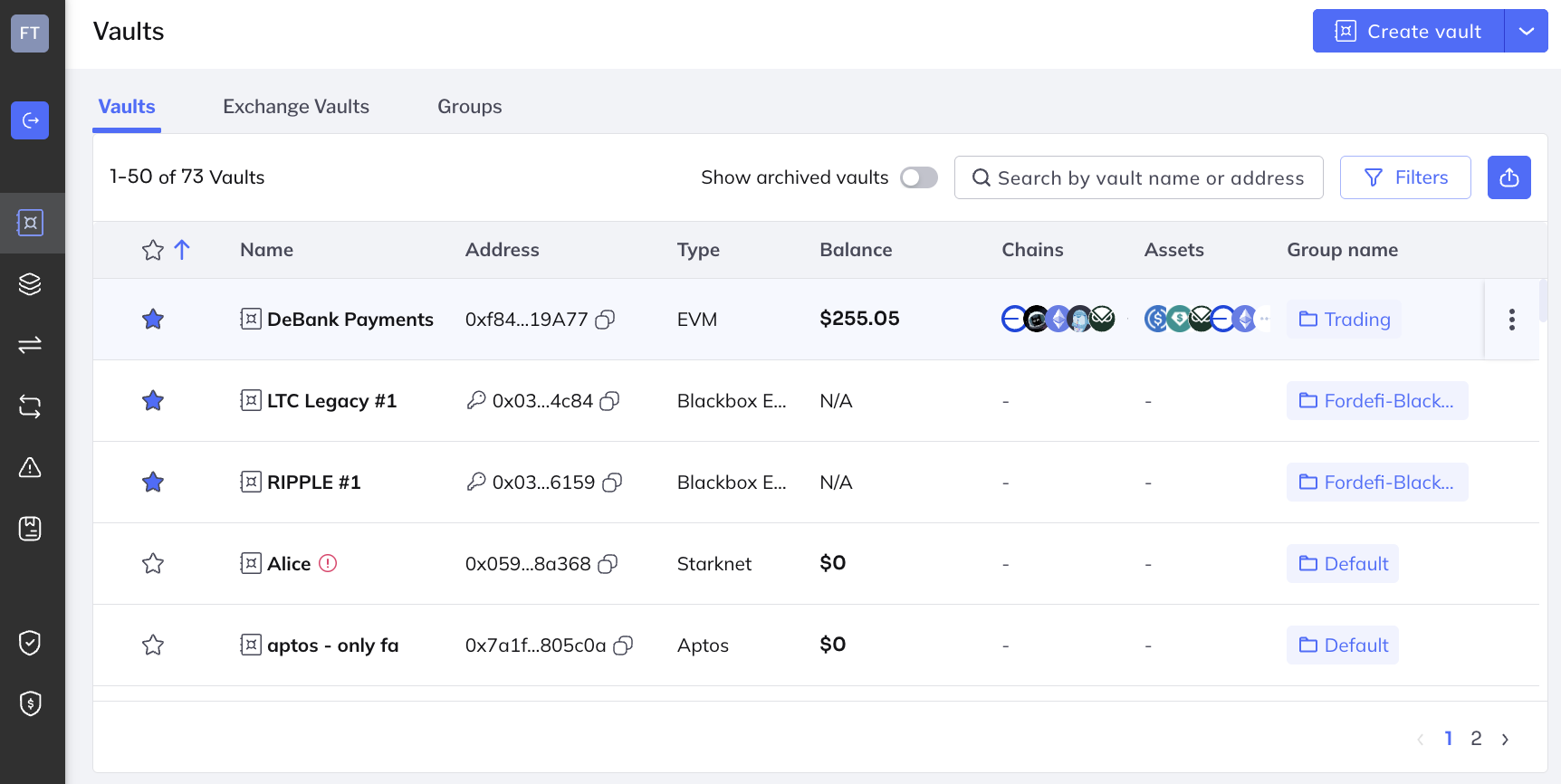Image resolution: width=1561 pixels, height=784 pixels.
Task: Click the Name column header
Action: [x=266, y=250]
